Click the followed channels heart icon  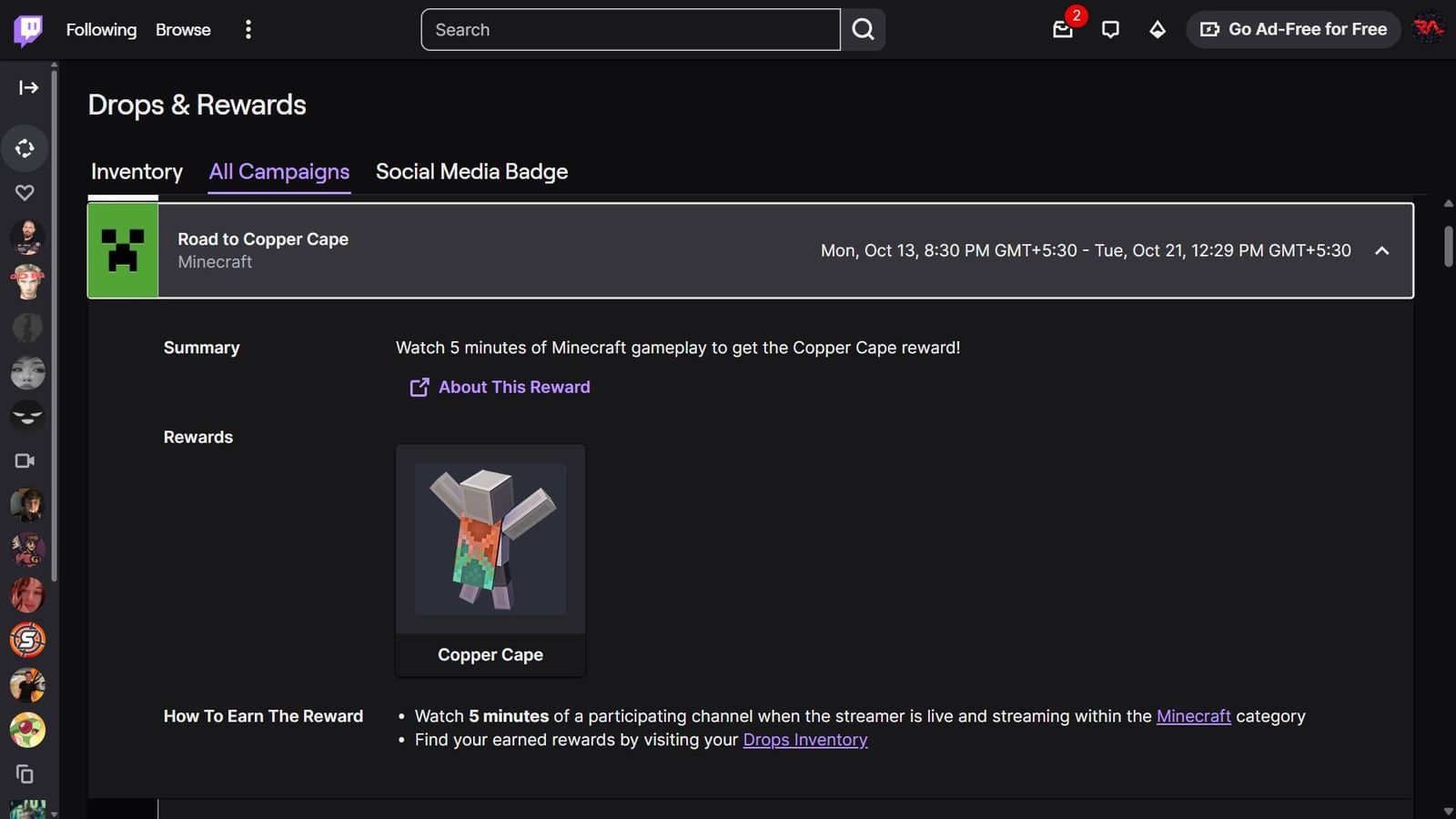25,193
